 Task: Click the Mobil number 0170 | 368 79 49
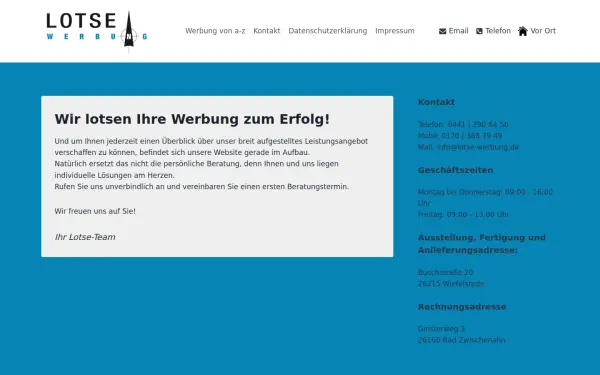[x=472, y=136]
